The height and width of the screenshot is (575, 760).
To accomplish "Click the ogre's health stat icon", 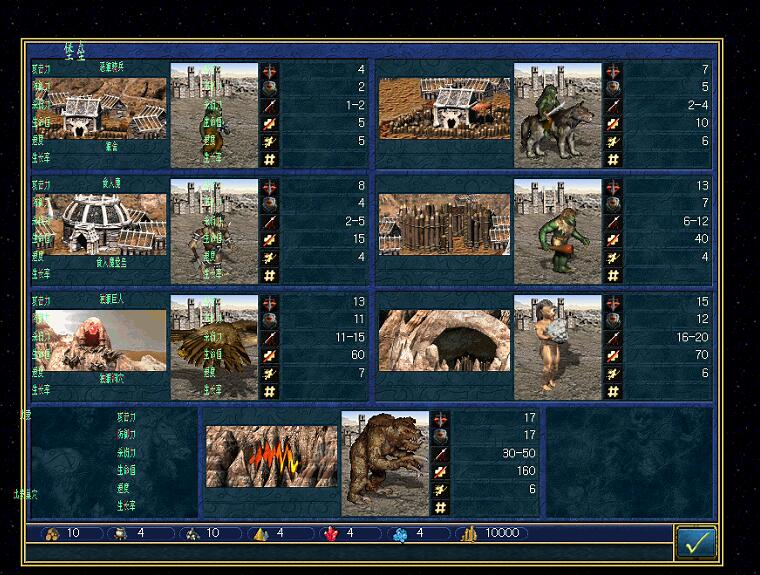I will [x=613, y=240].
